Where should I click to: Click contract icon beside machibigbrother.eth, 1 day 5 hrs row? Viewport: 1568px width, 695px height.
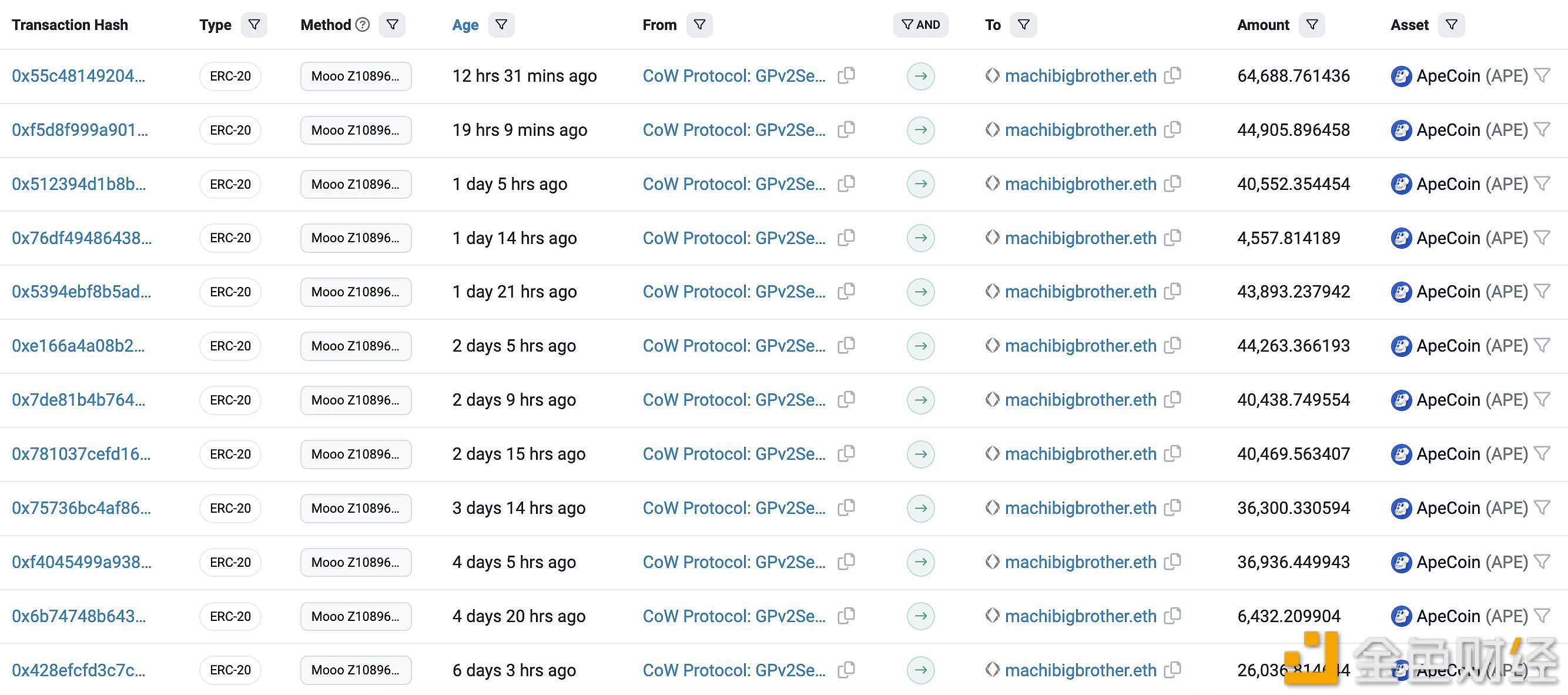click(x=992, y=183)
